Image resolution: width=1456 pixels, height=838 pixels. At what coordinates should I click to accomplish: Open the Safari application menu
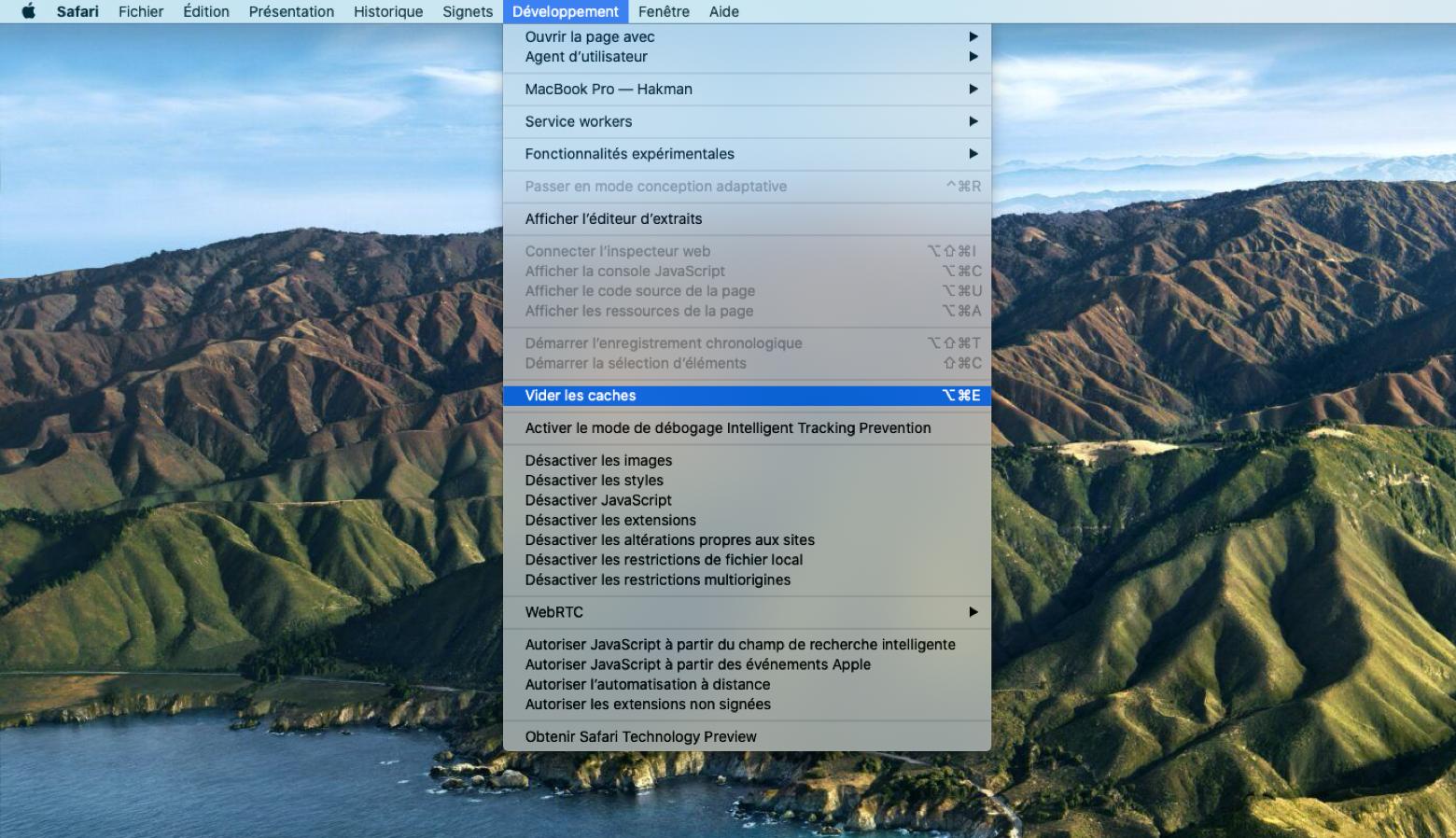tap(77, 11)
